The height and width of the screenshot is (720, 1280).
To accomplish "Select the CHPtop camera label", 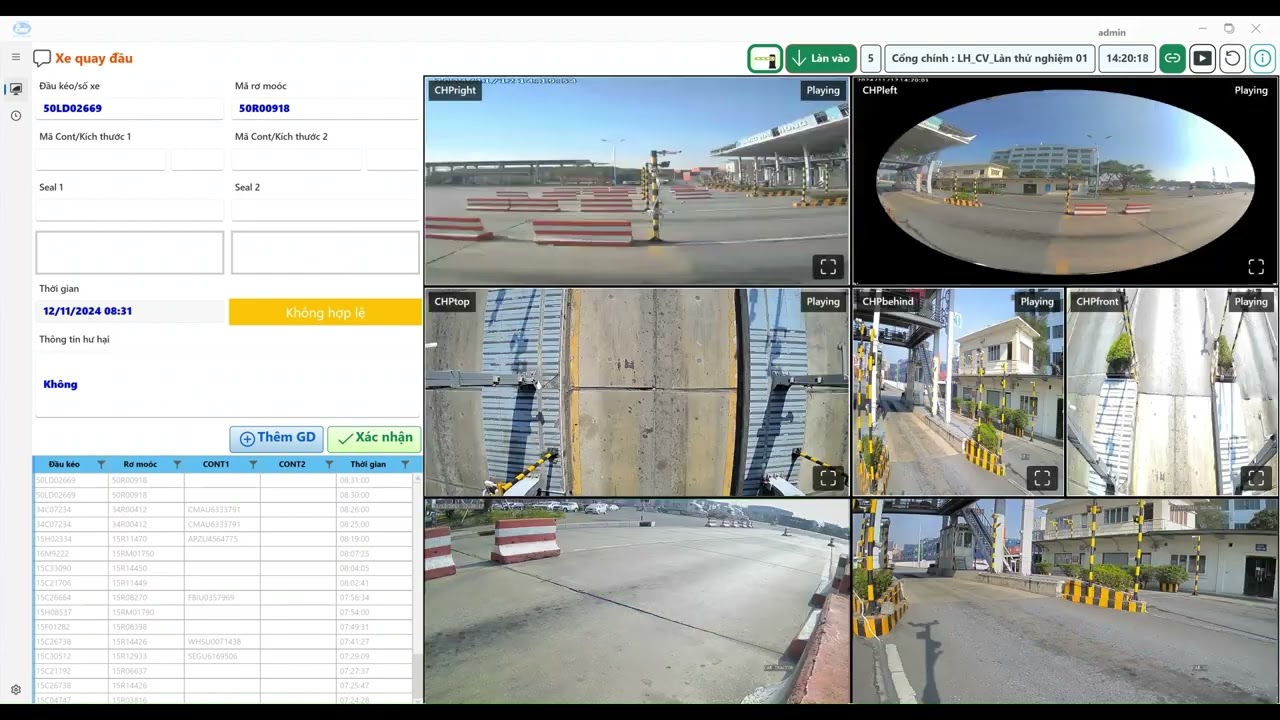I will tap(452, 301).
